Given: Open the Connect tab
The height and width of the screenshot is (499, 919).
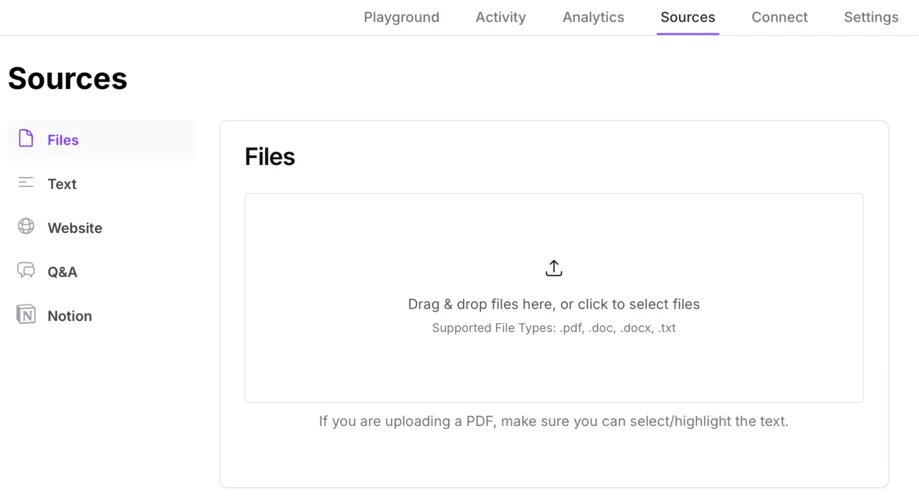Looking at the screenshot, I should point(780,17).
